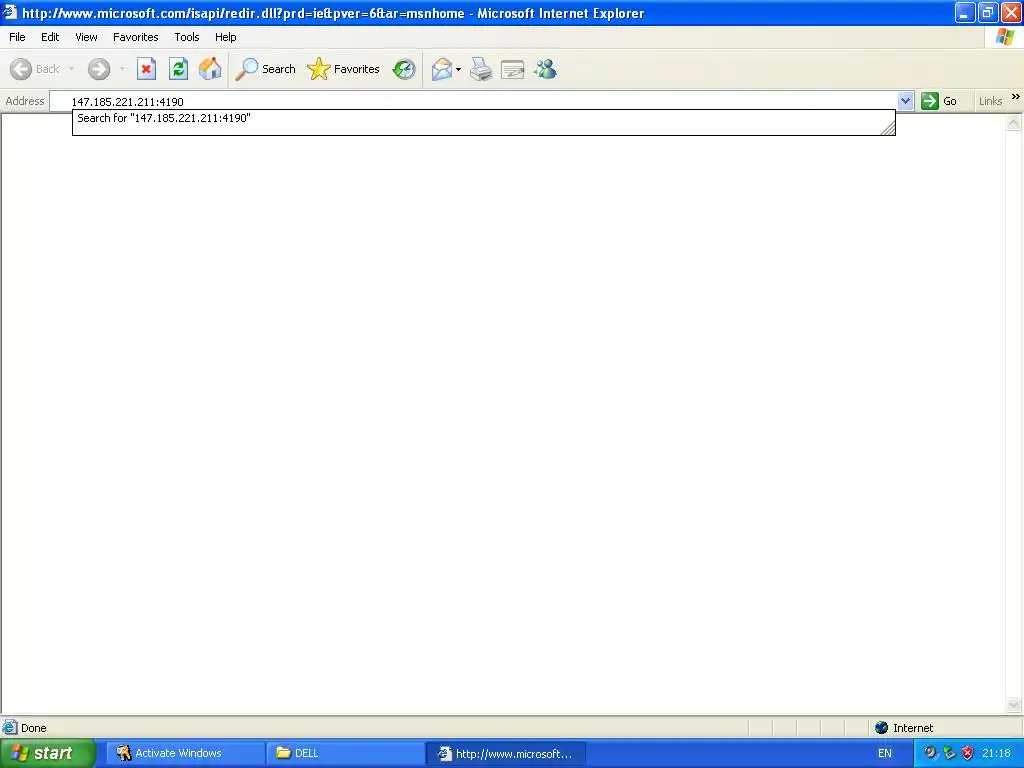The image size is (1024, 768).
Task: Click the Links toolbar label
Action: 990,101
